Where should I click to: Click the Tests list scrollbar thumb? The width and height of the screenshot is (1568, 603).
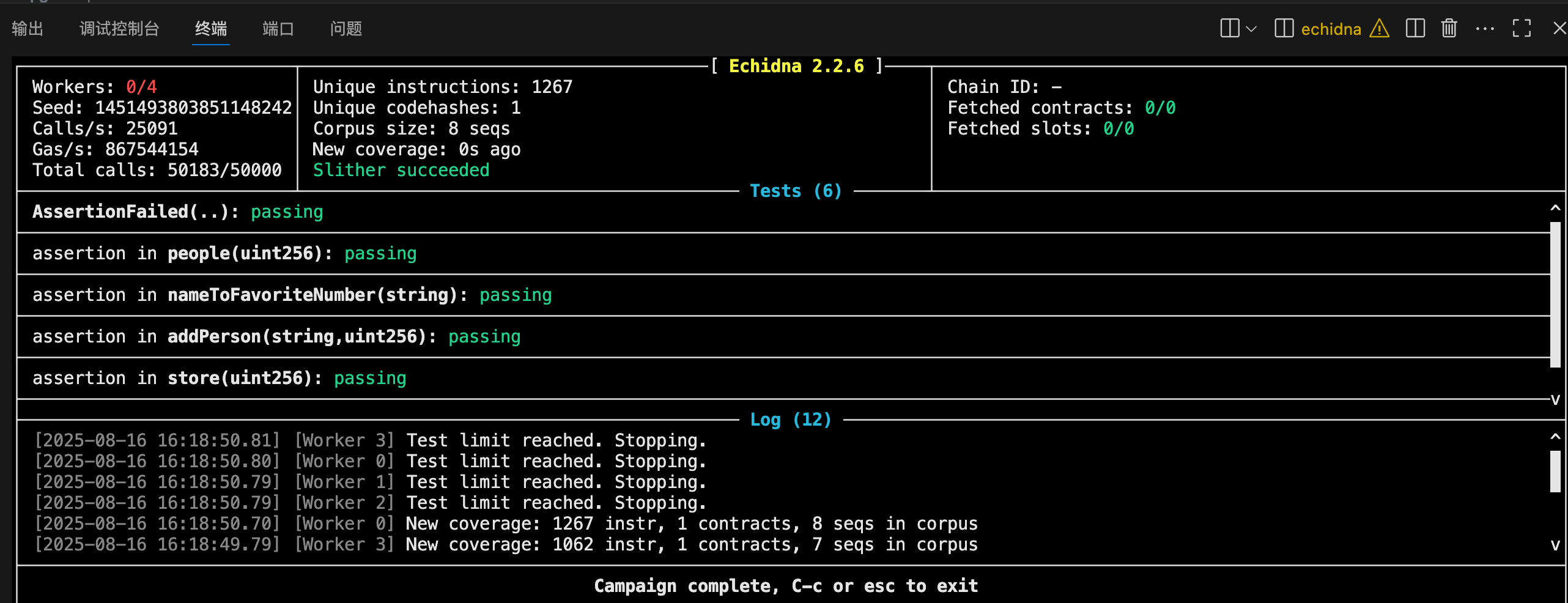pyautogui.click(x=1555, y=295)
